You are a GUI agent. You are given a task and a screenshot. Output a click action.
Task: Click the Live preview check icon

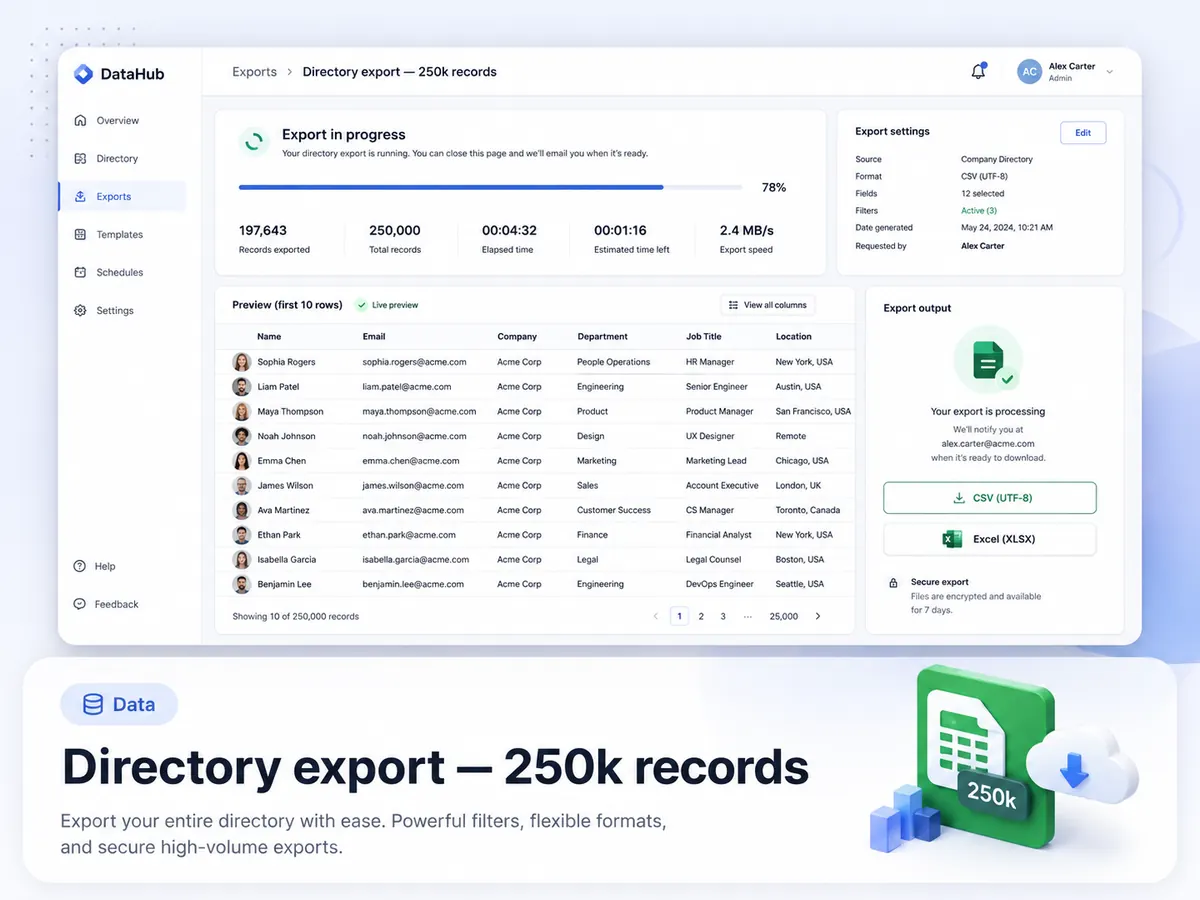pos(362,305)
